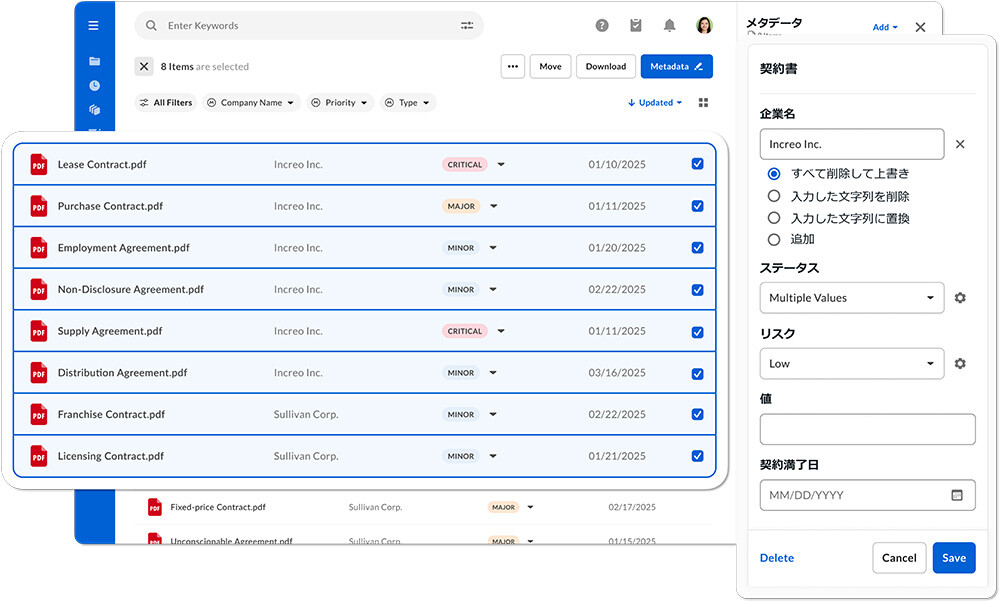This screenshot has height=602, width=1000.
Task: Click the collections stack icon in the sidebar
Action: pyautogui.click(x=93, y=111)
